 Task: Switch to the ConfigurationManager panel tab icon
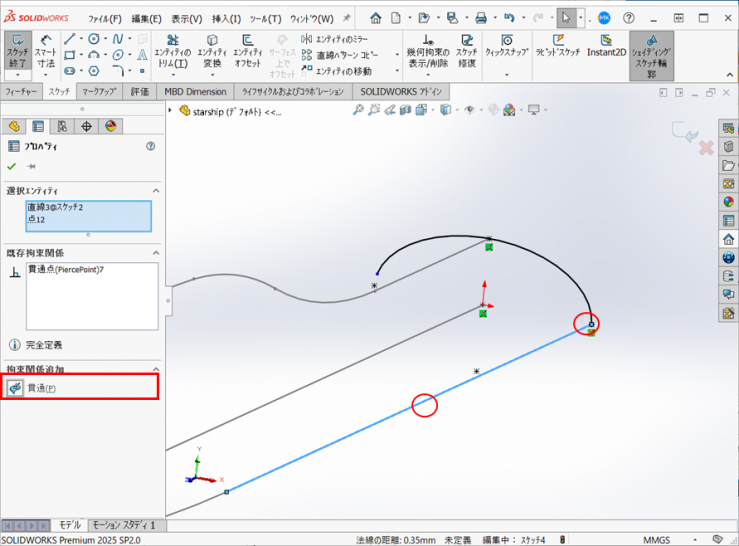pos(62,126)
